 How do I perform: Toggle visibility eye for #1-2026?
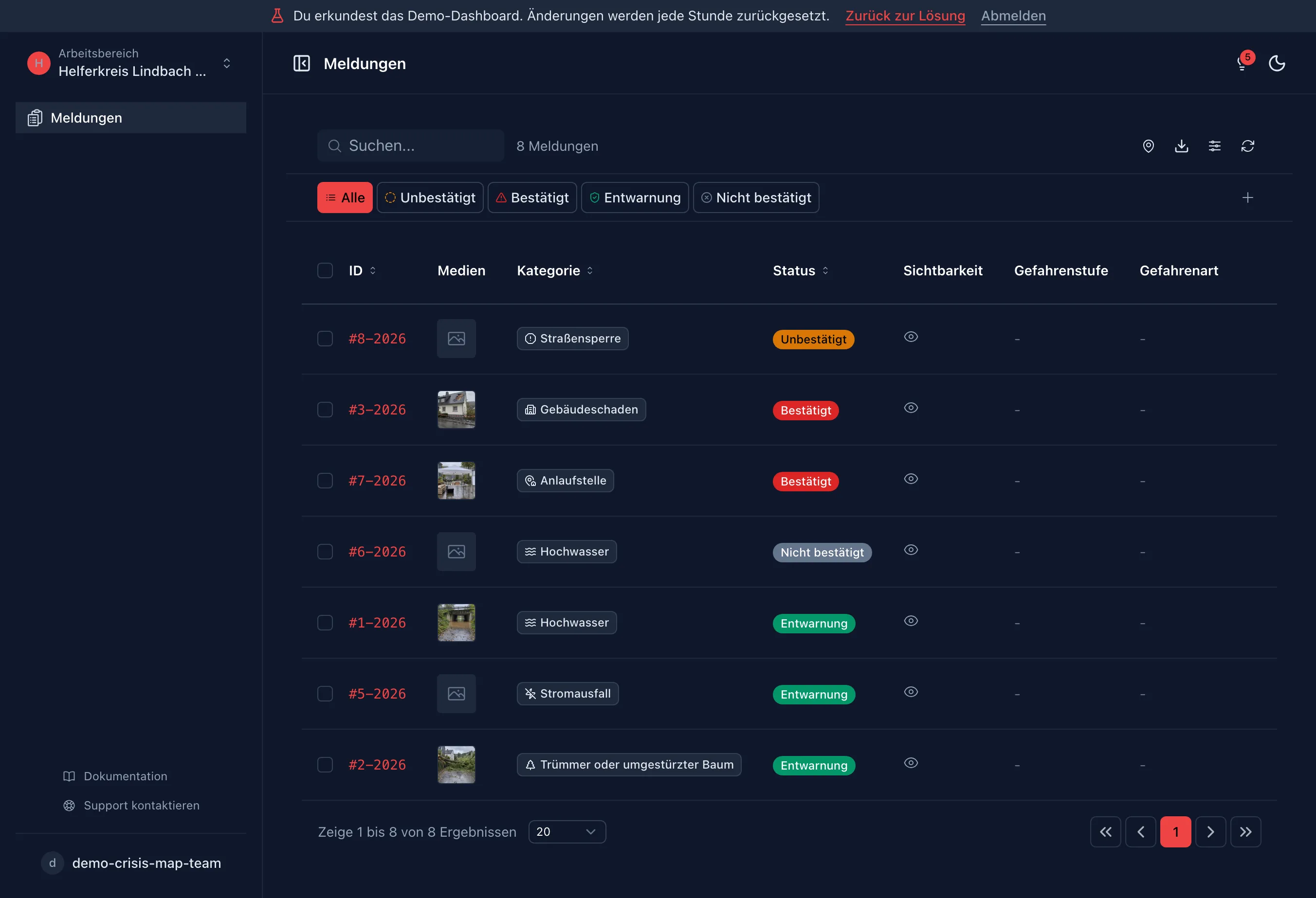[x=911, y=621]
